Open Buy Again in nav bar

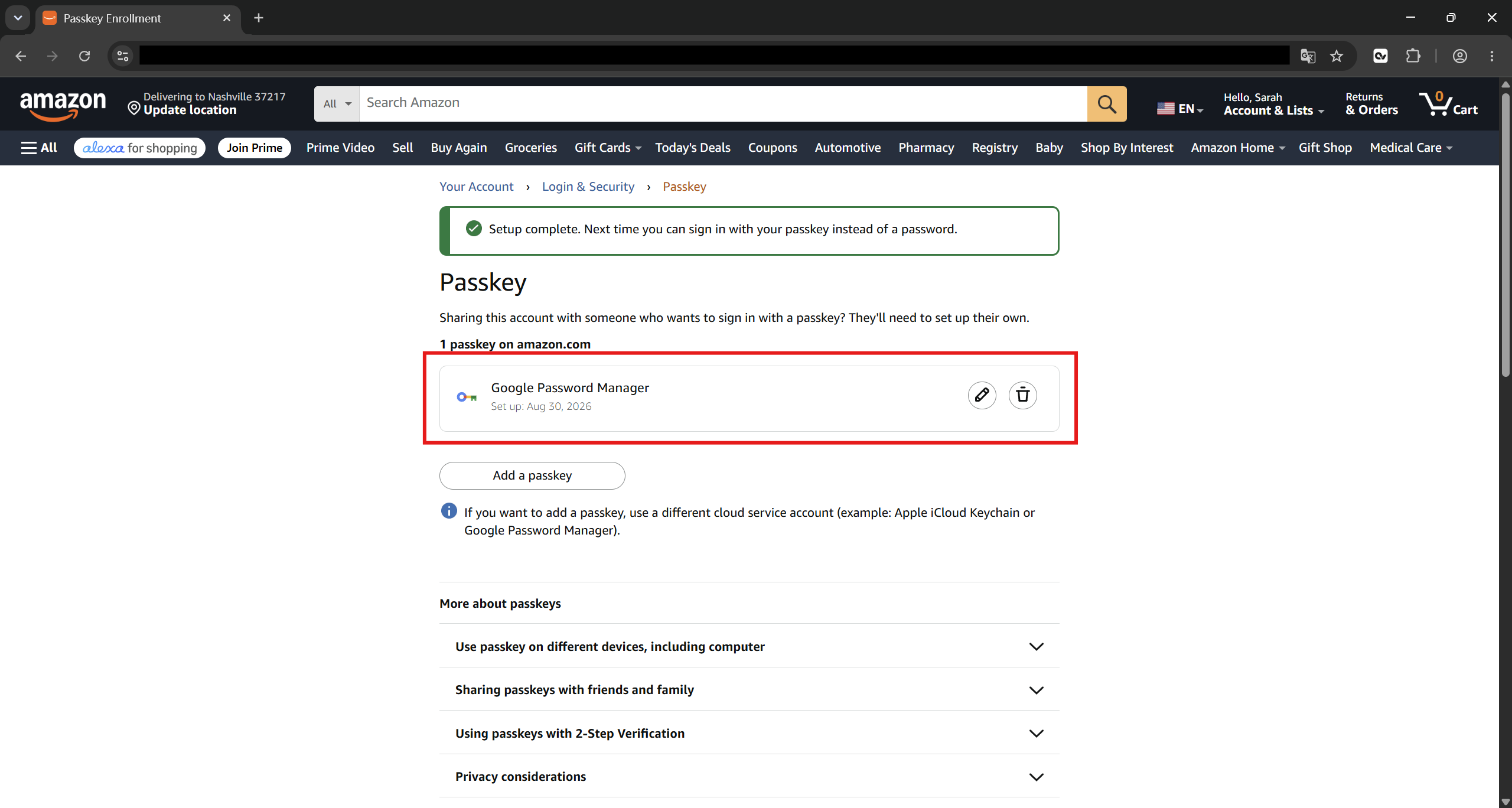click(x=459, y=148)
